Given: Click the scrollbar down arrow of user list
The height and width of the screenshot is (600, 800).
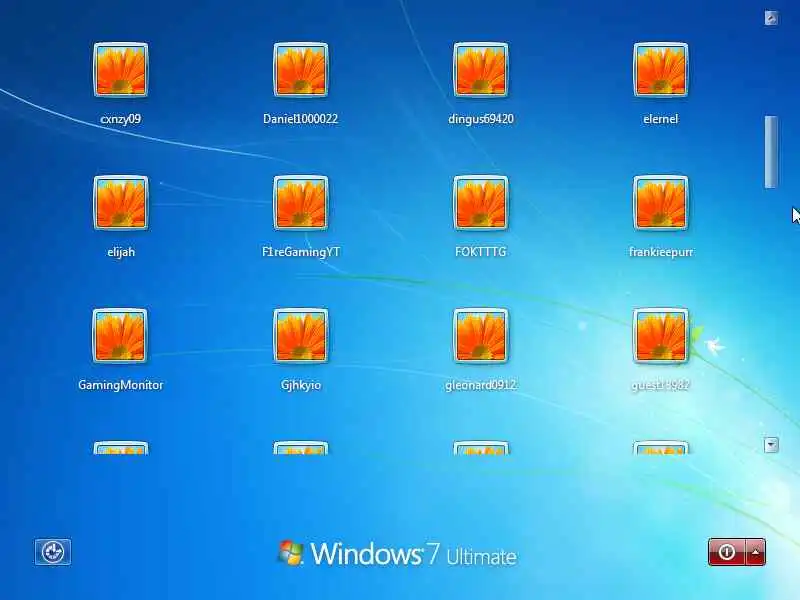Looking at the screenshot, I should tap(771, 445).
